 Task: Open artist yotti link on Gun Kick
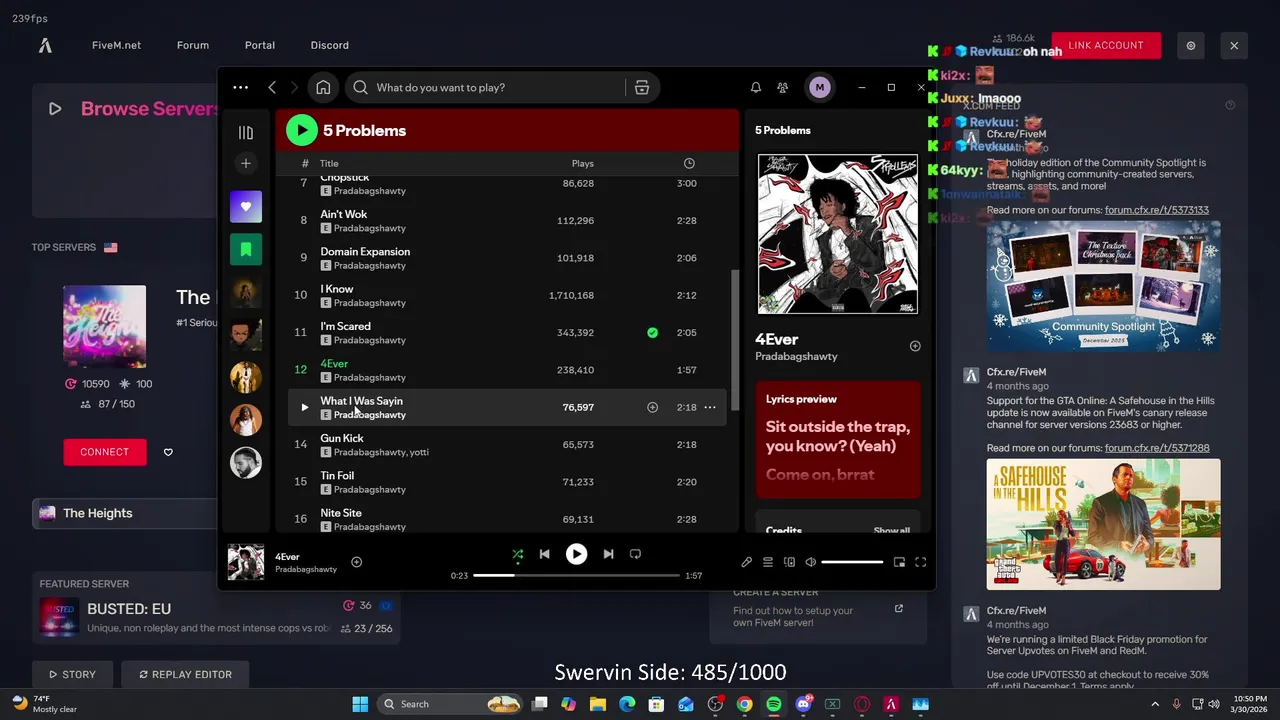click(418, 452)
